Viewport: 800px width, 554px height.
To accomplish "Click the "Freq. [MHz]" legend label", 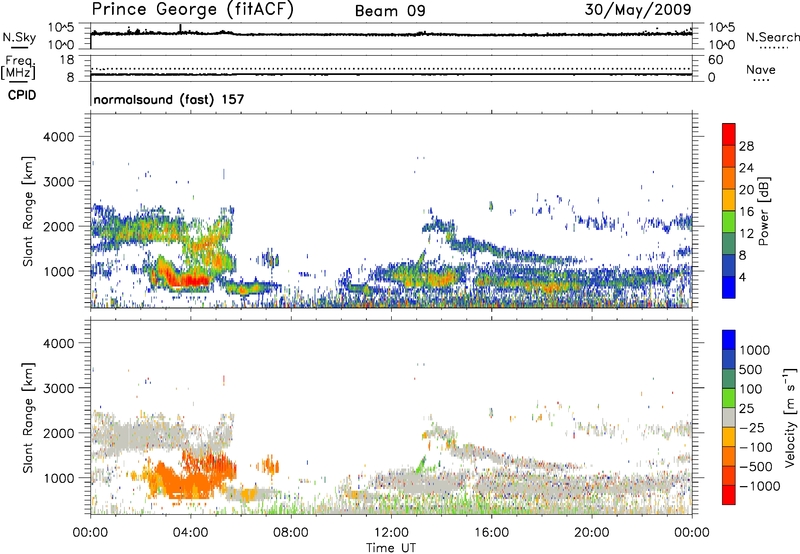I will click(x=18, y=67).
